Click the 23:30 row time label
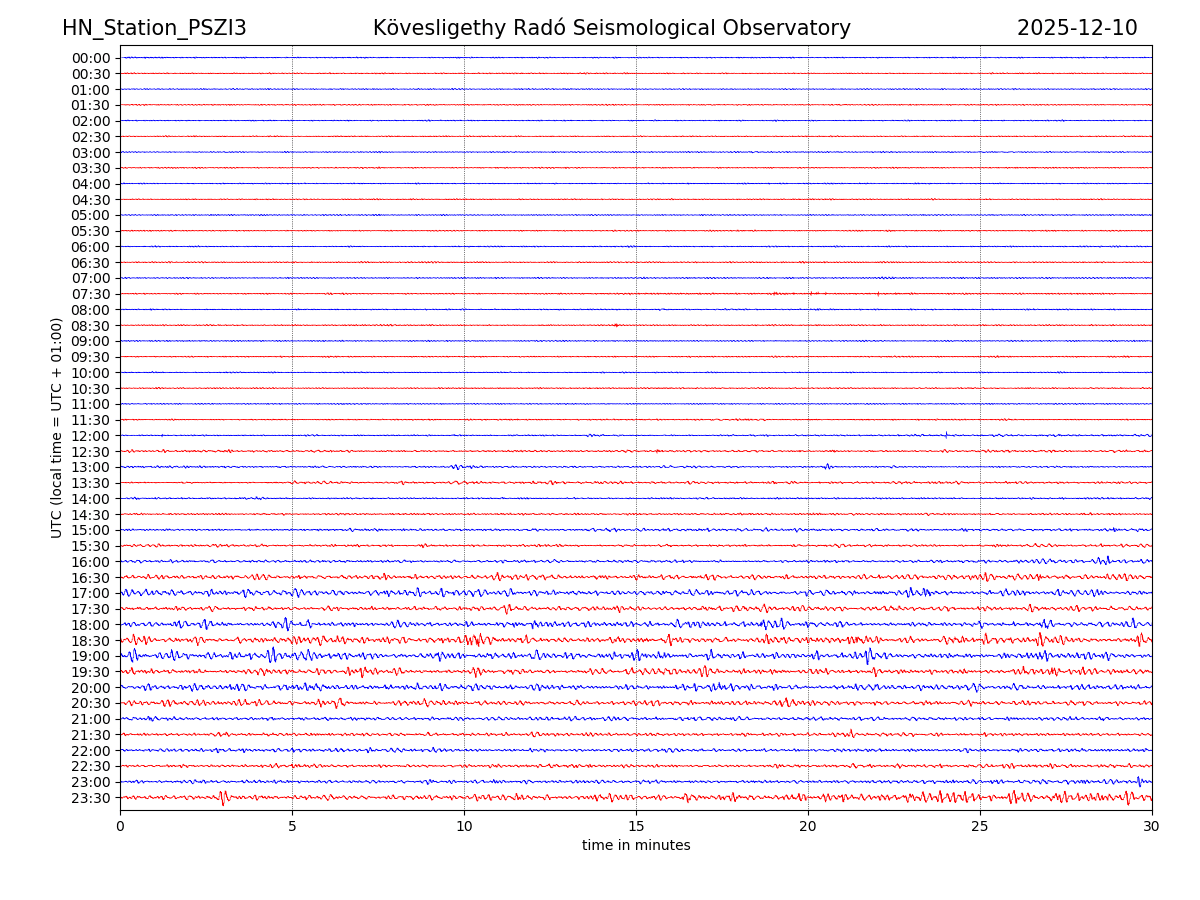Viewport: 1200px width, 900px height. coord(90,798)
